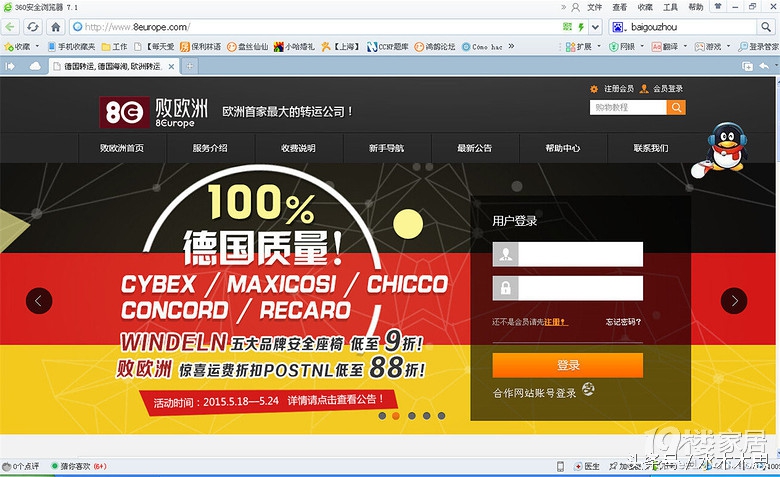Toggle the sidebar icon left of tabs
Viewport: 780px width, 477px height.
click(10, 66)
